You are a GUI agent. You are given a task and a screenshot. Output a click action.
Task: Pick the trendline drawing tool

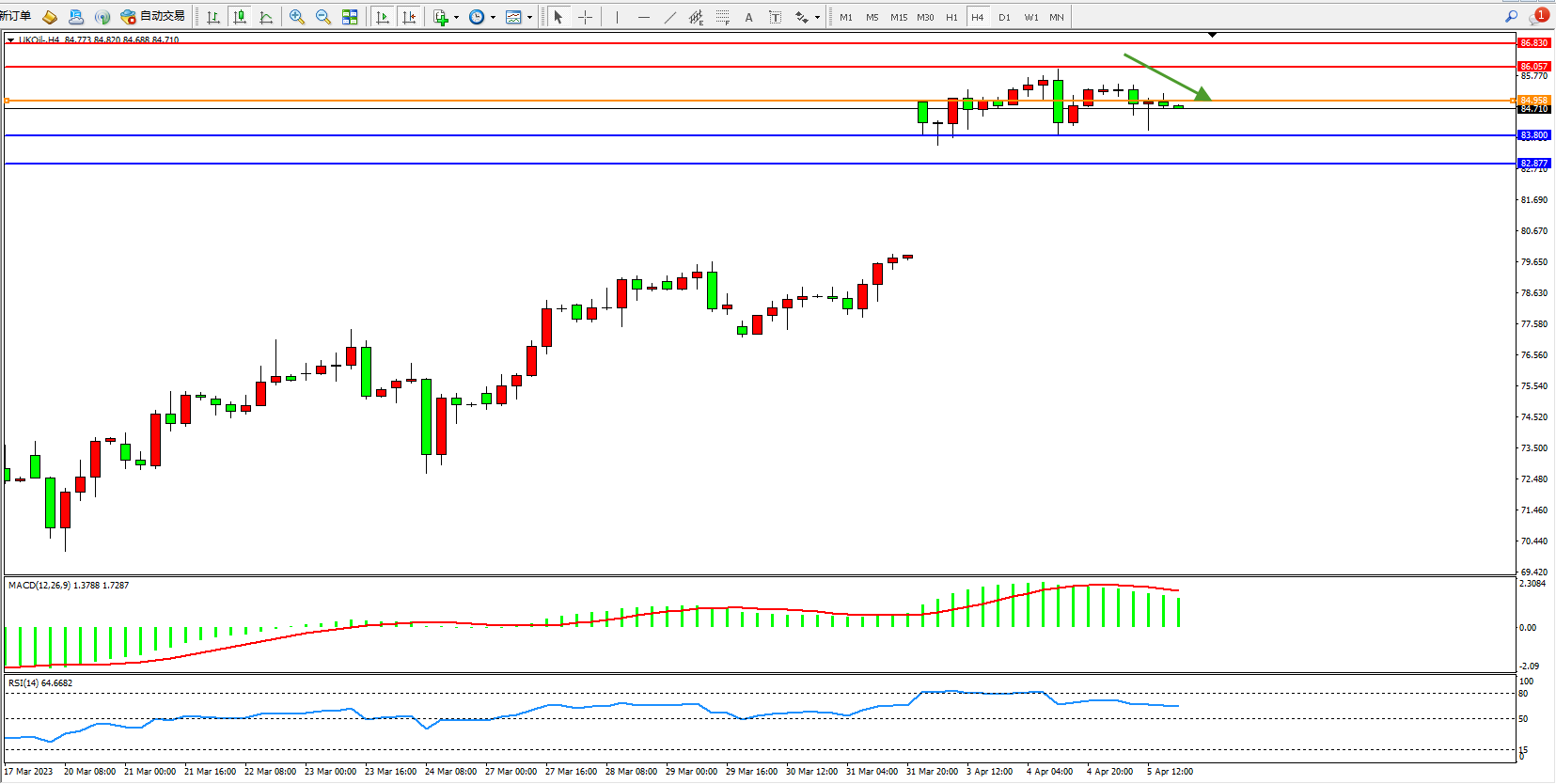pyautogui.click(x=669, y=17)
